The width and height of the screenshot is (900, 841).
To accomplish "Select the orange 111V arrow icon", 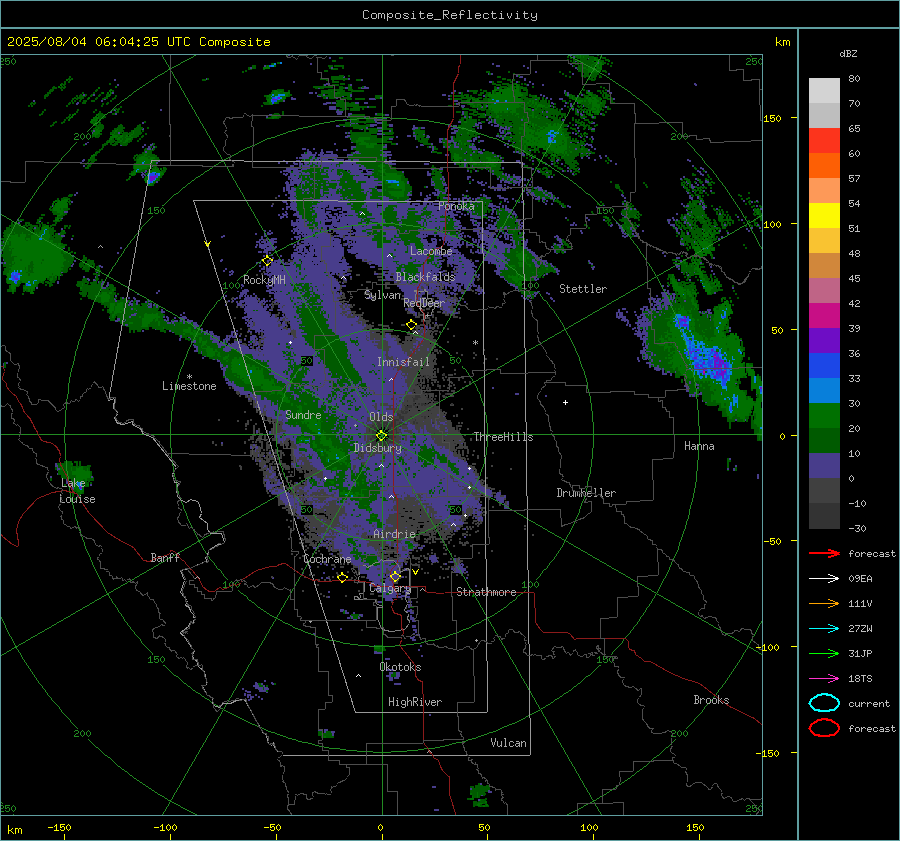I will pyautogui.click(x=824, y=603).
